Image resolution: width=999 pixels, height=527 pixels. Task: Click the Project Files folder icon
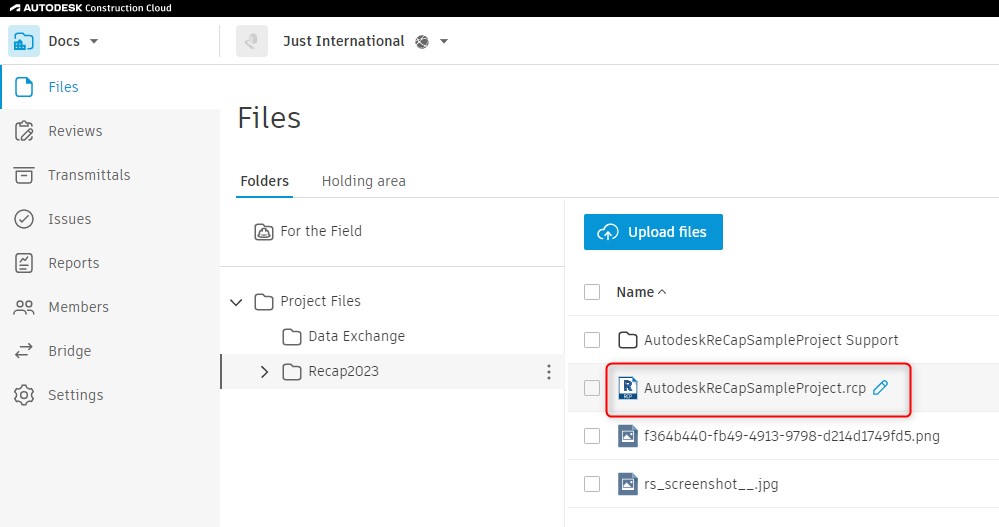[264, 301]
